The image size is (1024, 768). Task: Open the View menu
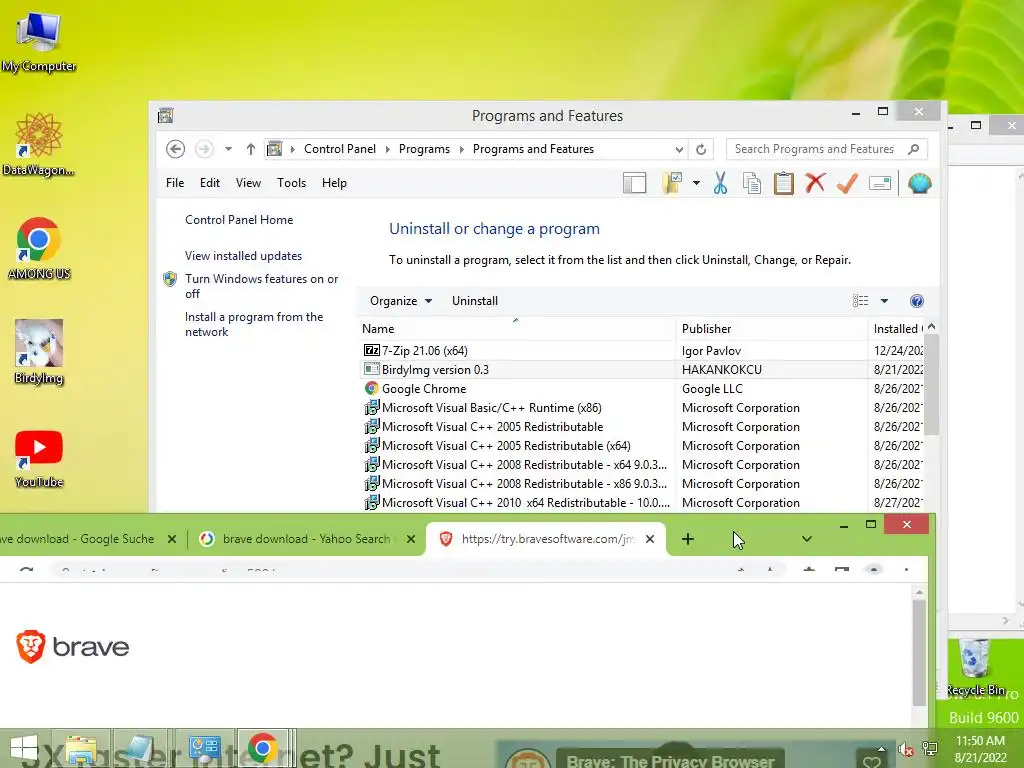pyautogui.click(x=248, y=184)
